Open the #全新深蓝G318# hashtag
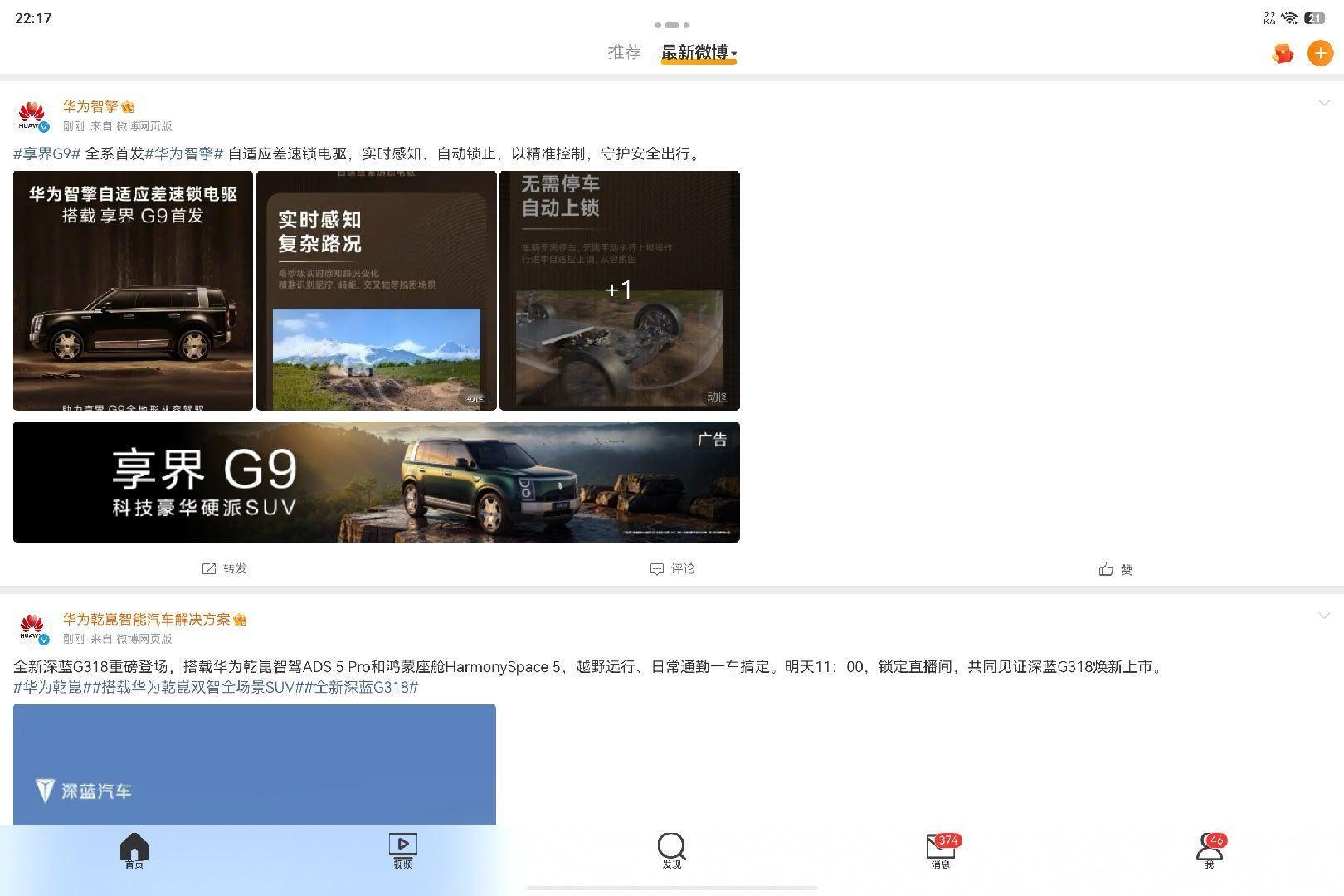Screen dimensions: 1344x896 pyautogui.click(x=362, y=687)
